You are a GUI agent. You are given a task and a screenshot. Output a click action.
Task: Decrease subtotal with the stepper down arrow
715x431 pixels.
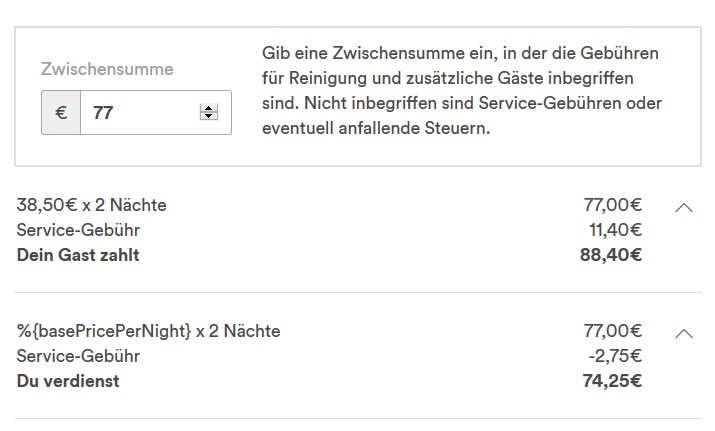point(209,117)
